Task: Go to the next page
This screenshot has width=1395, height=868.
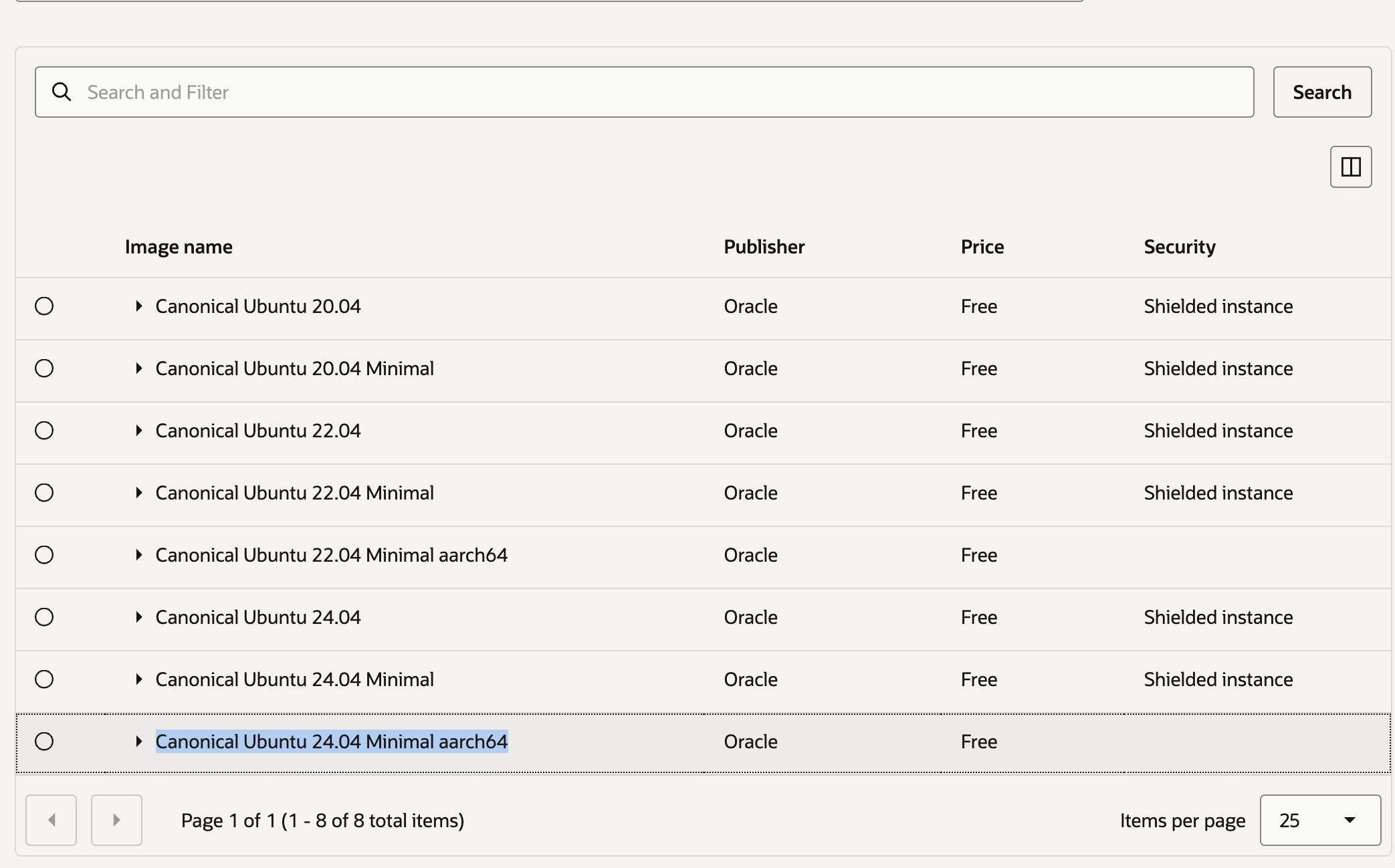Action: pyautogui.click(x=116, y=820)
